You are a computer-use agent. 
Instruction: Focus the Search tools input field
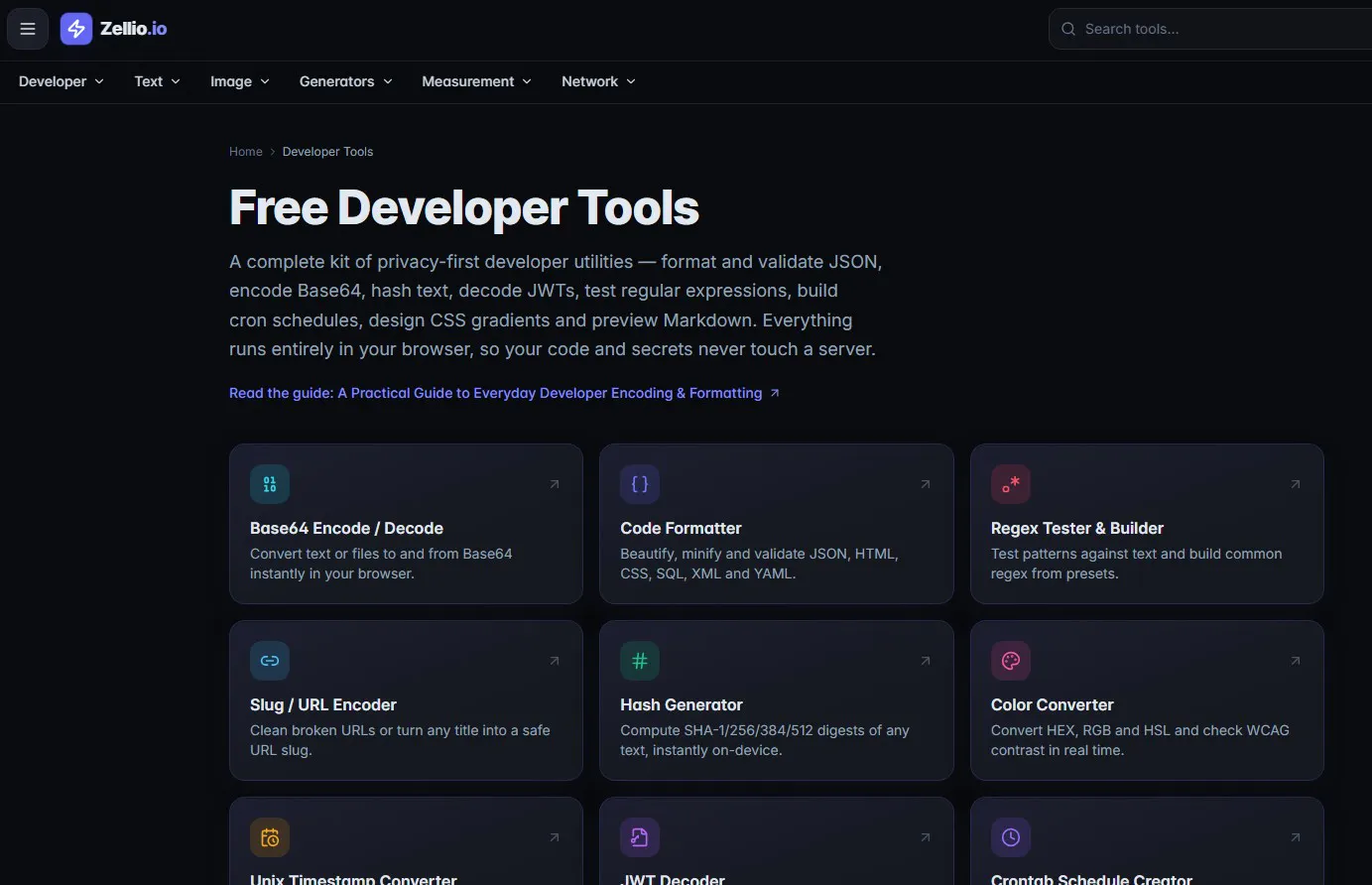(x=1210, y=29)
